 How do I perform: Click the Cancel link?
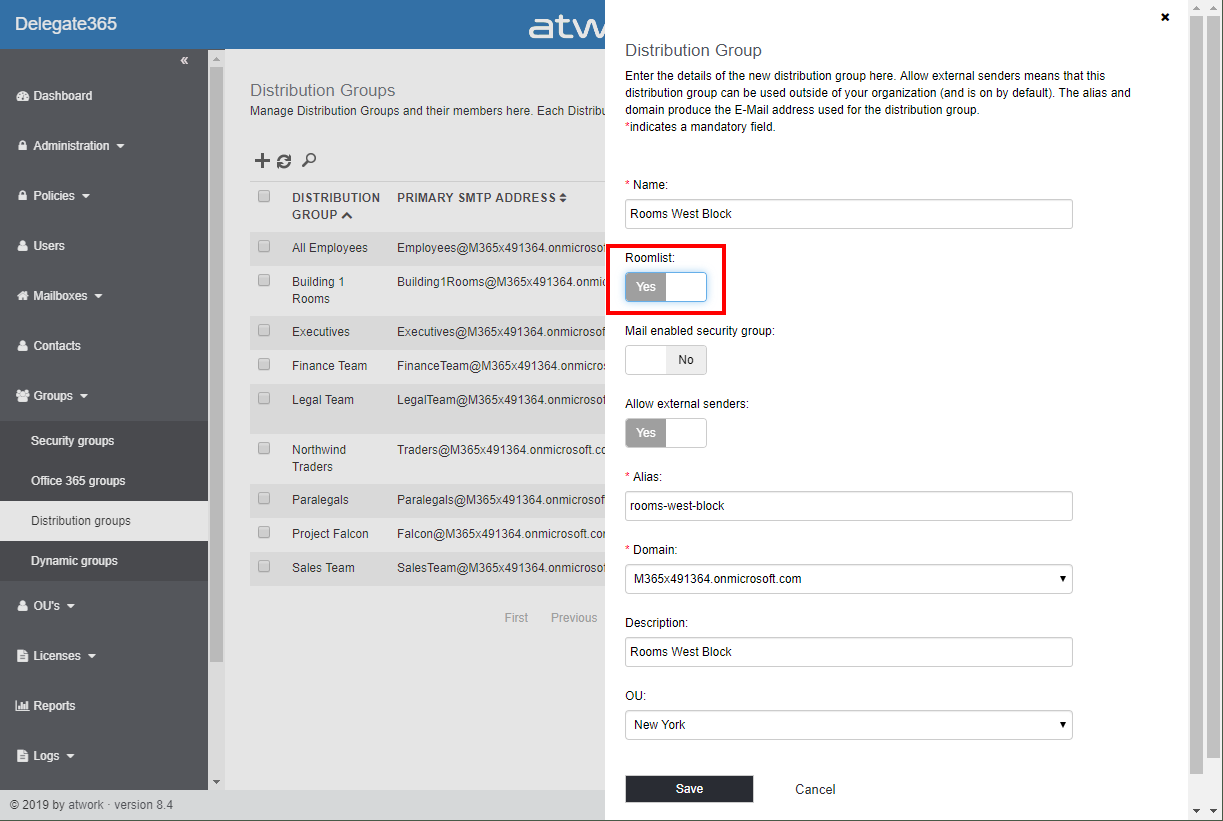[815, 790]
